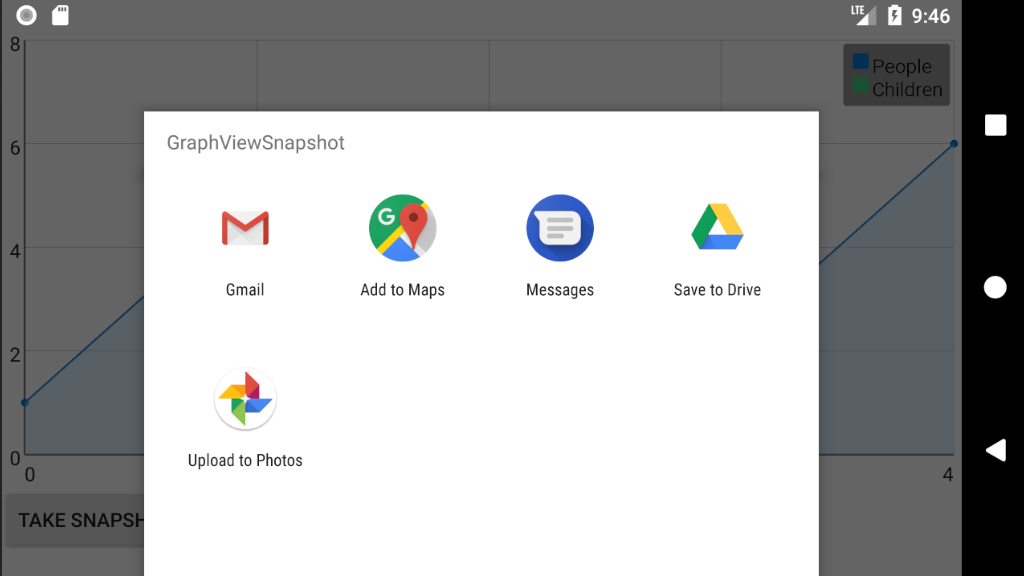Click the y-axis label 6
Screen dimensions: 1024x576
click(15, 148)
